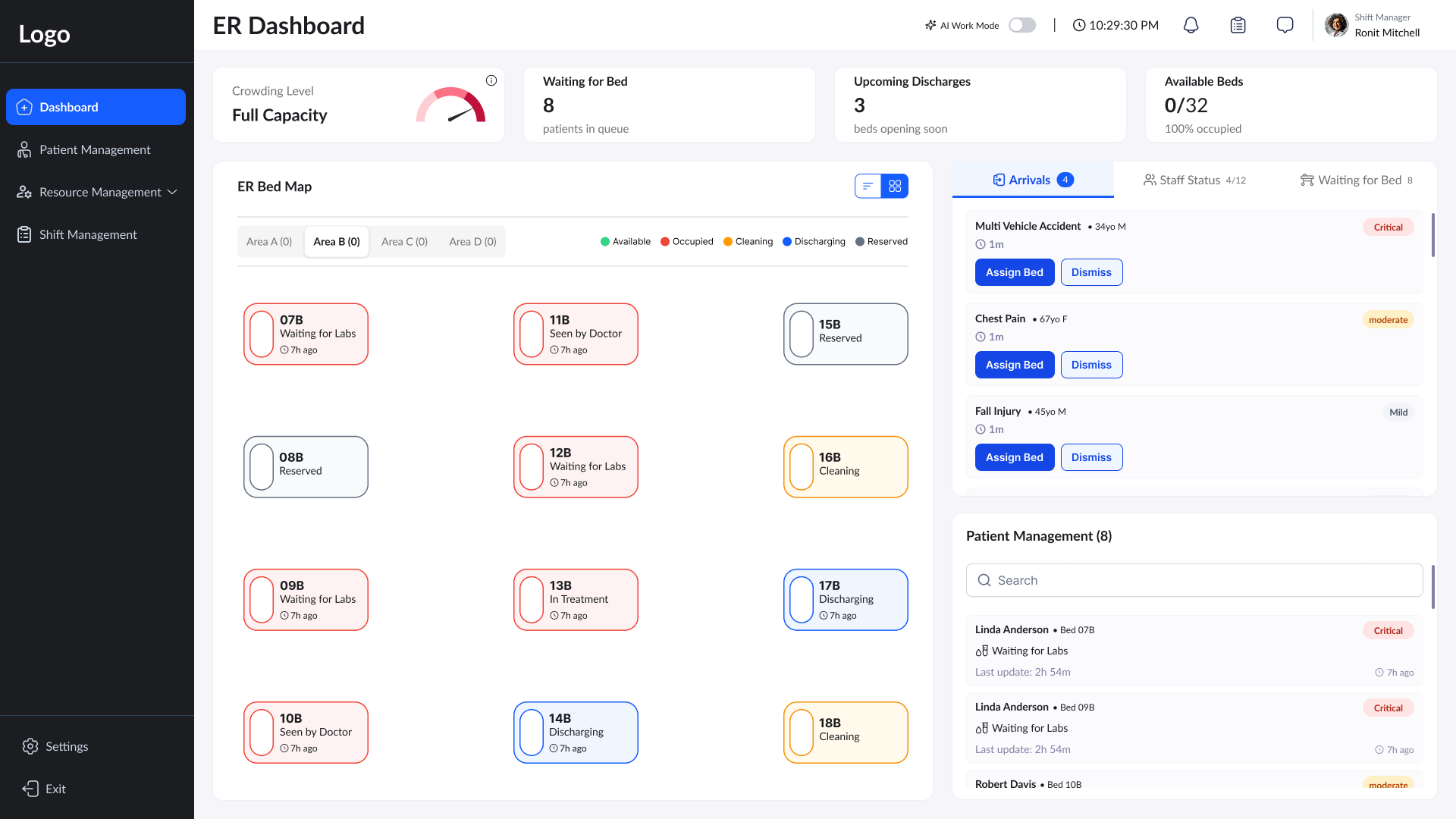Viewport: 1456px width, 819px height.
Task: Switch bed map to list view icon
Action: (868, 186)
